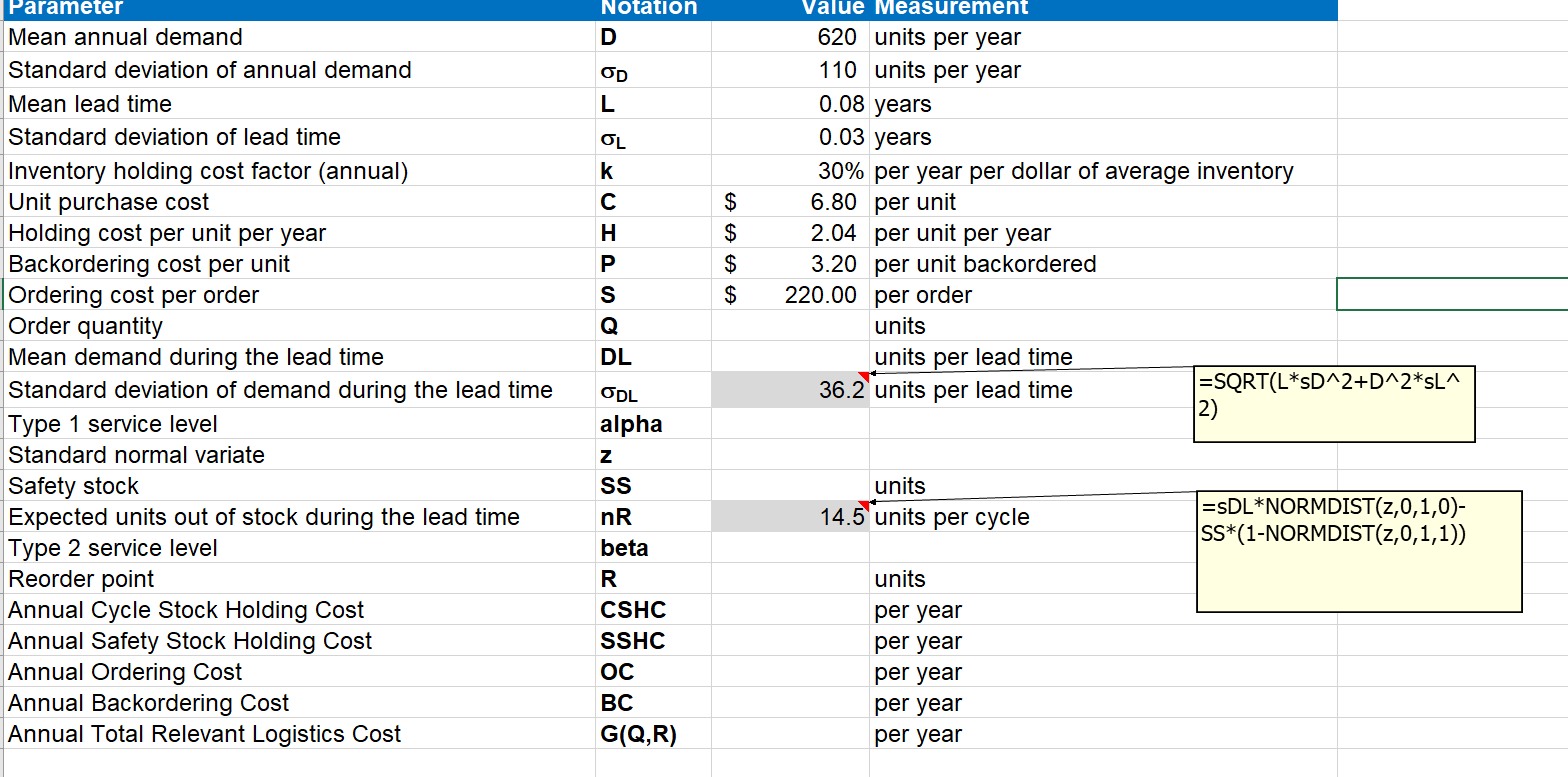Click the Measurement column header
This screenshot has height=777, width=1568.
1103,9
